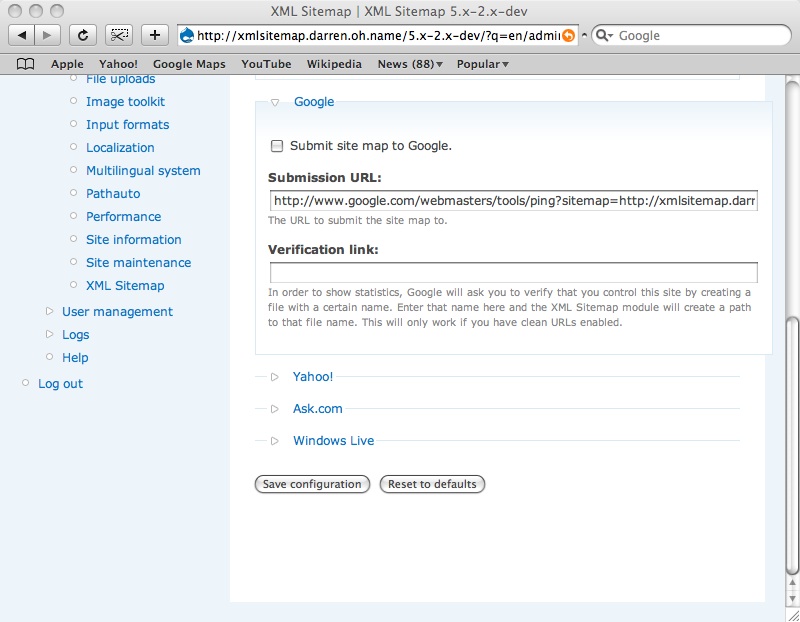The height and width of the screenshot is (622, 800).
Task: Expand the Yahoo! fieldset
Action: [274, 377]
